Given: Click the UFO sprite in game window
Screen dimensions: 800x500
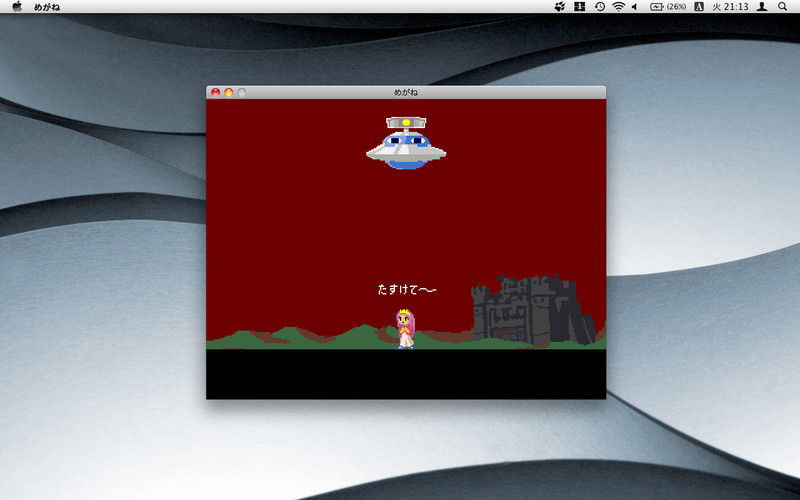Looking at the screenshot, I should (406, 143).
